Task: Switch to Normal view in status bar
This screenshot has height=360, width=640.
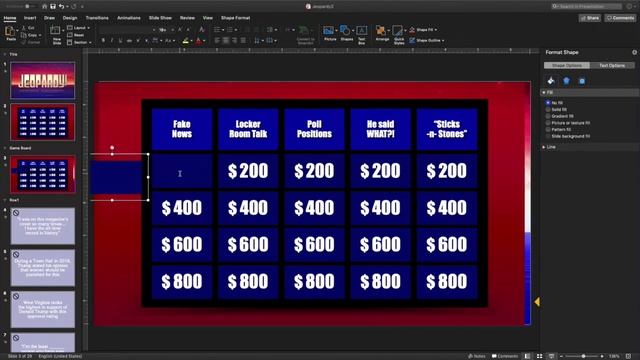Action: [x=527, y=356]
